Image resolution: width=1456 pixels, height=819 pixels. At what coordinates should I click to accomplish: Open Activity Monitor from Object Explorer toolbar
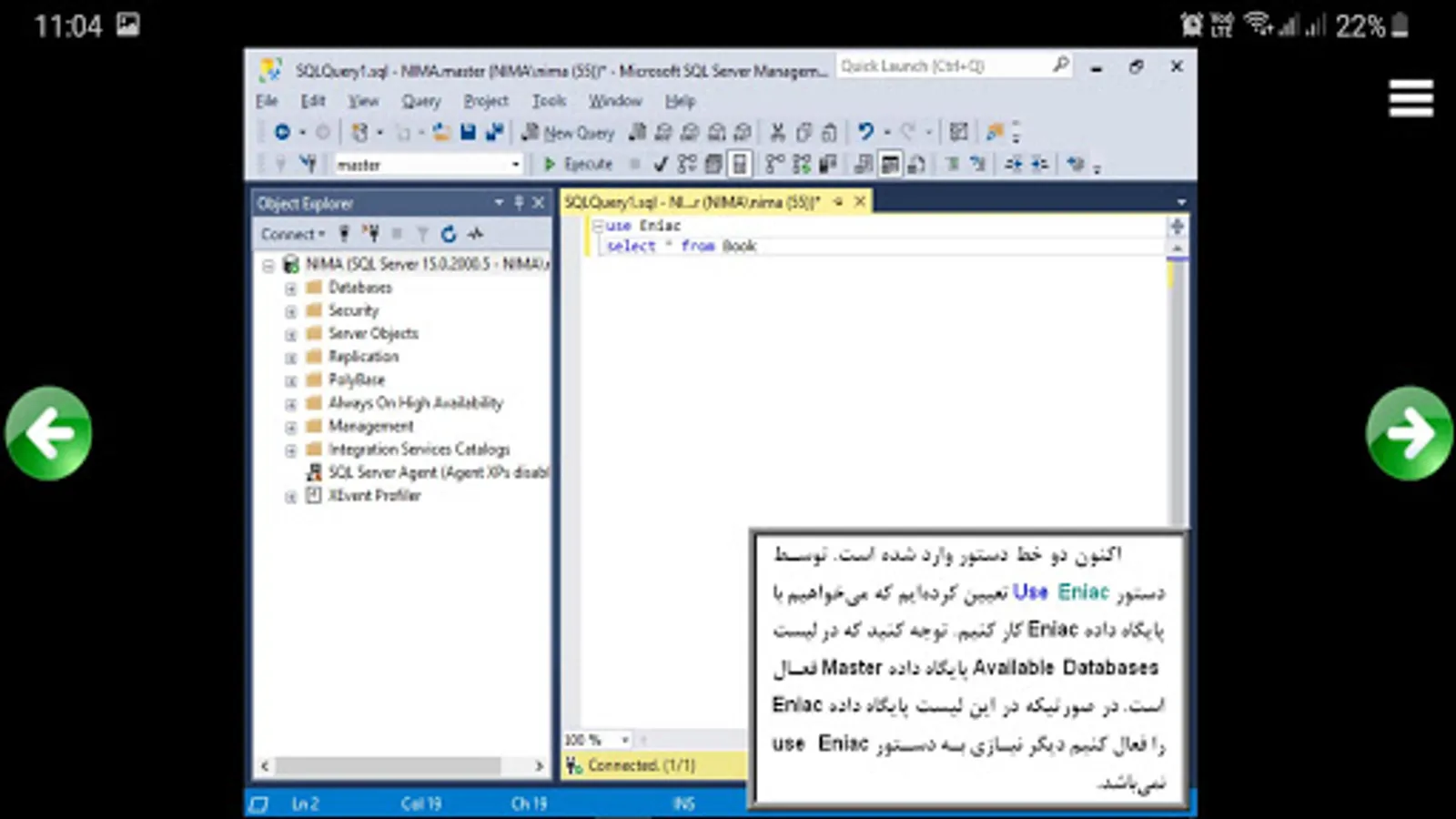point(475,234)
